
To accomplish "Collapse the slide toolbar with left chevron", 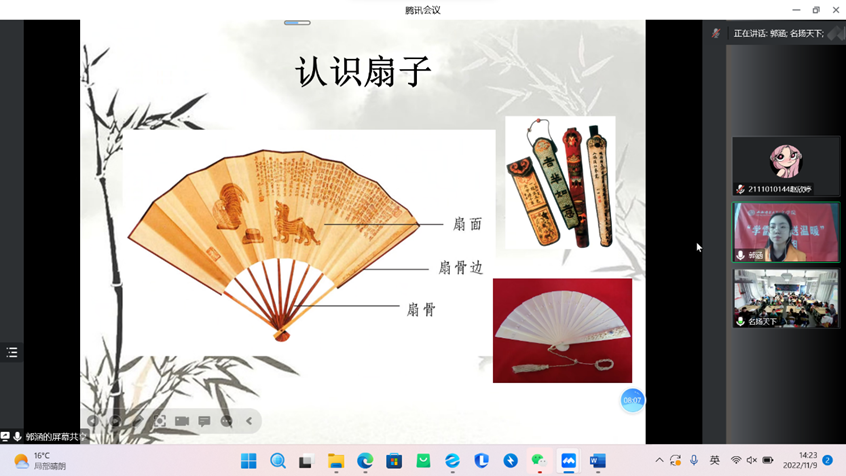I will tap(249, 421).
